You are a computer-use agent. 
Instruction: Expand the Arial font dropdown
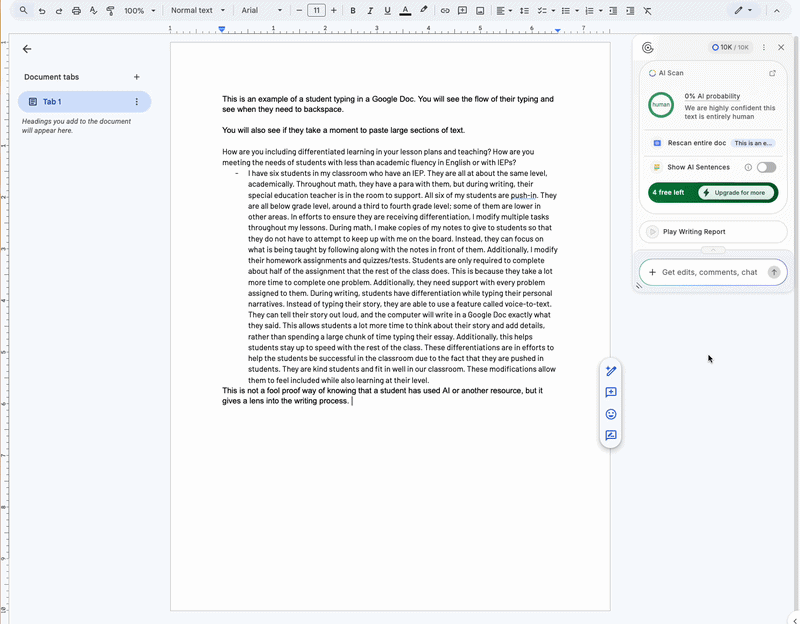tap(262, 10)
